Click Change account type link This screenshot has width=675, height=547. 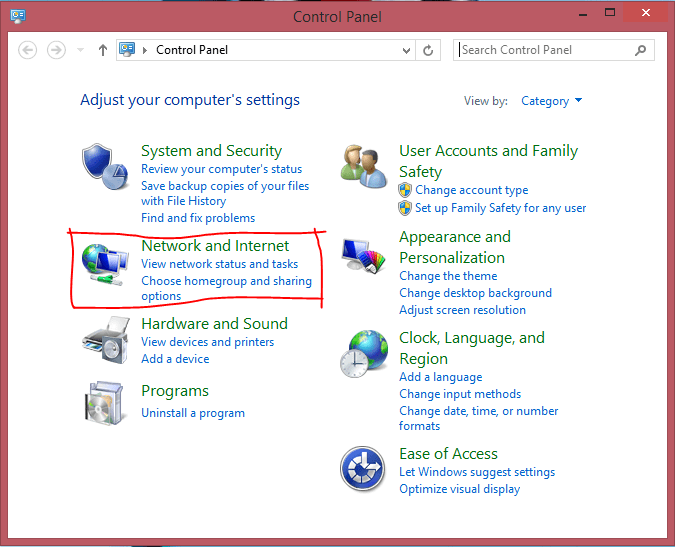pos(471,190)
